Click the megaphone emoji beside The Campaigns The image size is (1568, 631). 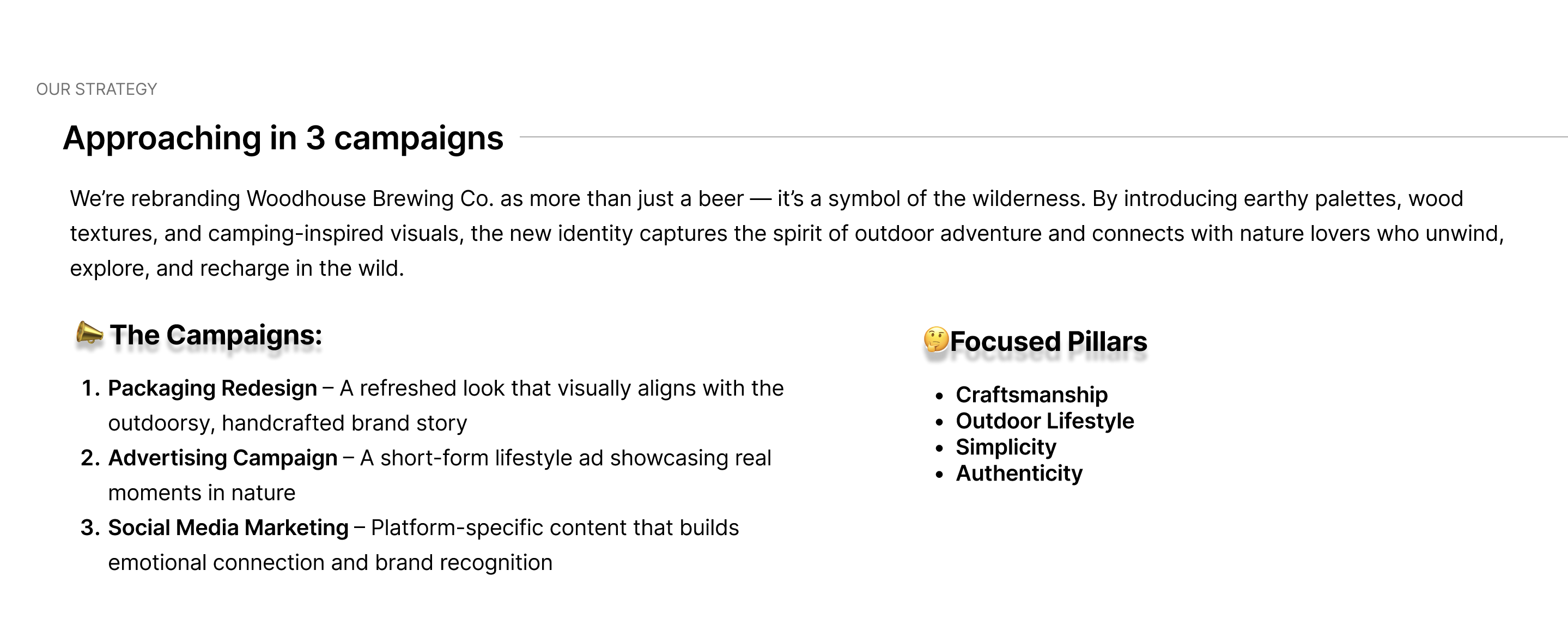pyautogui.click(x=89, y=333)
